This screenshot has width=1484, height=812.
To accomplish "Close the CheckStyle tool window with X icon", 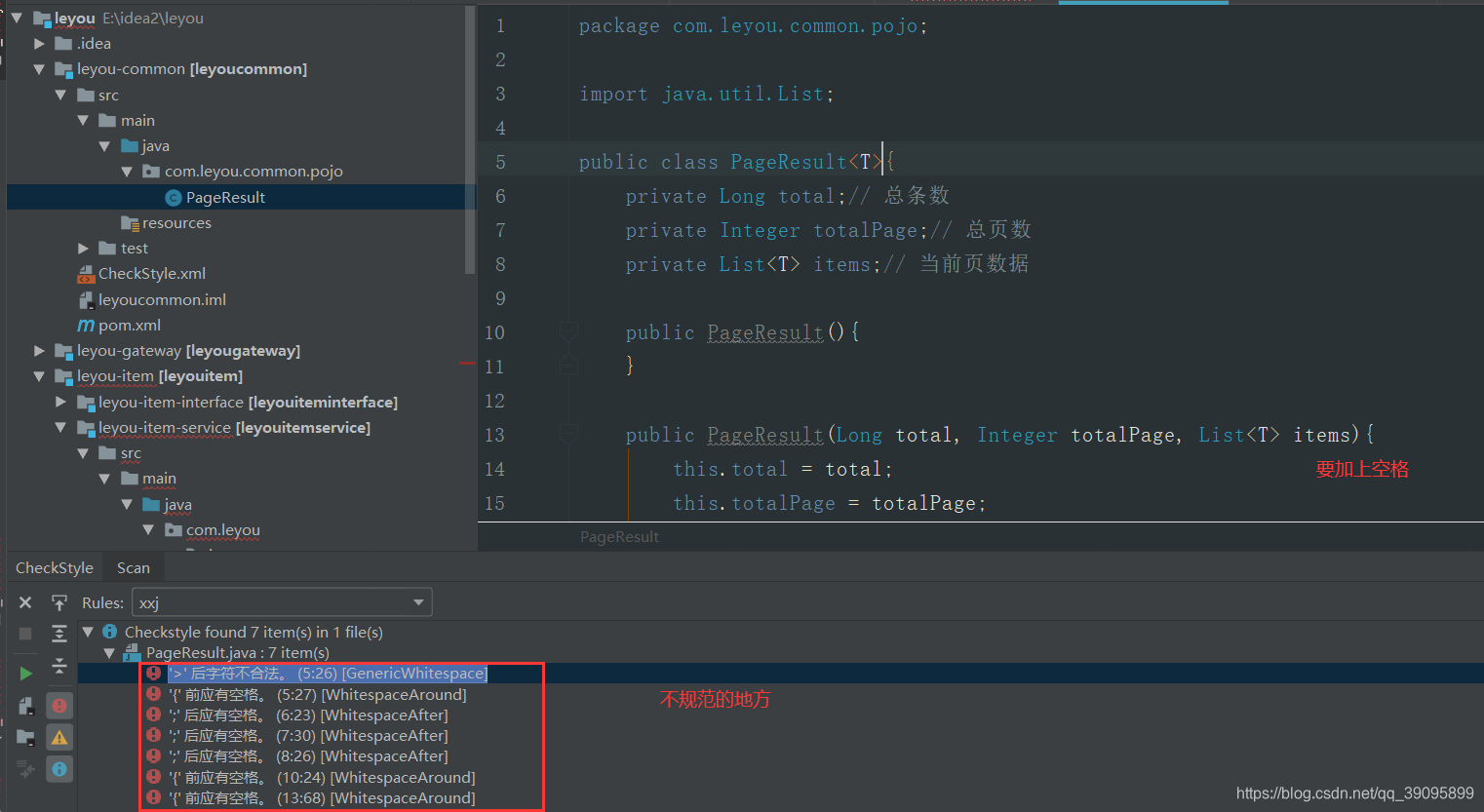I will [25, 602].
